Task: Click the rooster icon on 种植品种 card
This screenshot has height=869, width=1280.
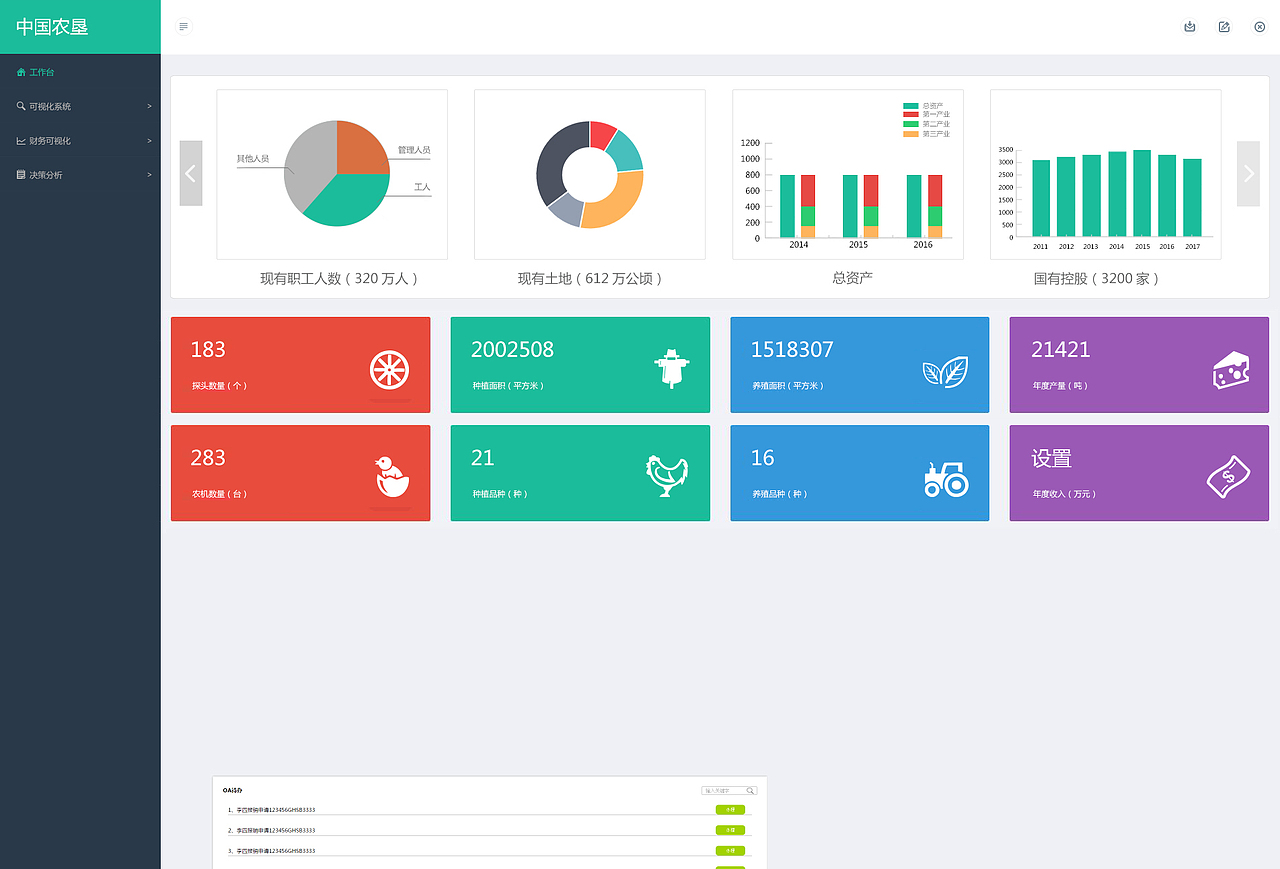Action: click(x=667, y=476)
